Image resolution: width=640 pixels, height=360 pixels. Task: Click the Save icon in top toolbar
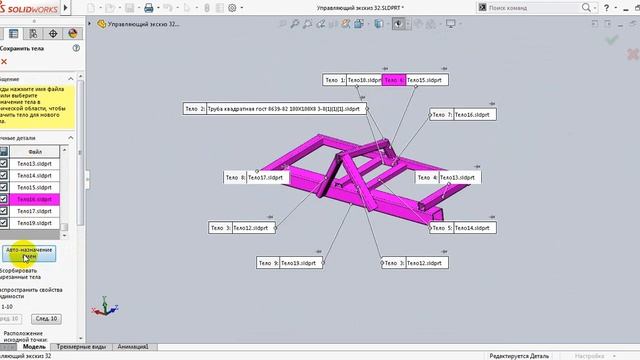tap(129, 7)
